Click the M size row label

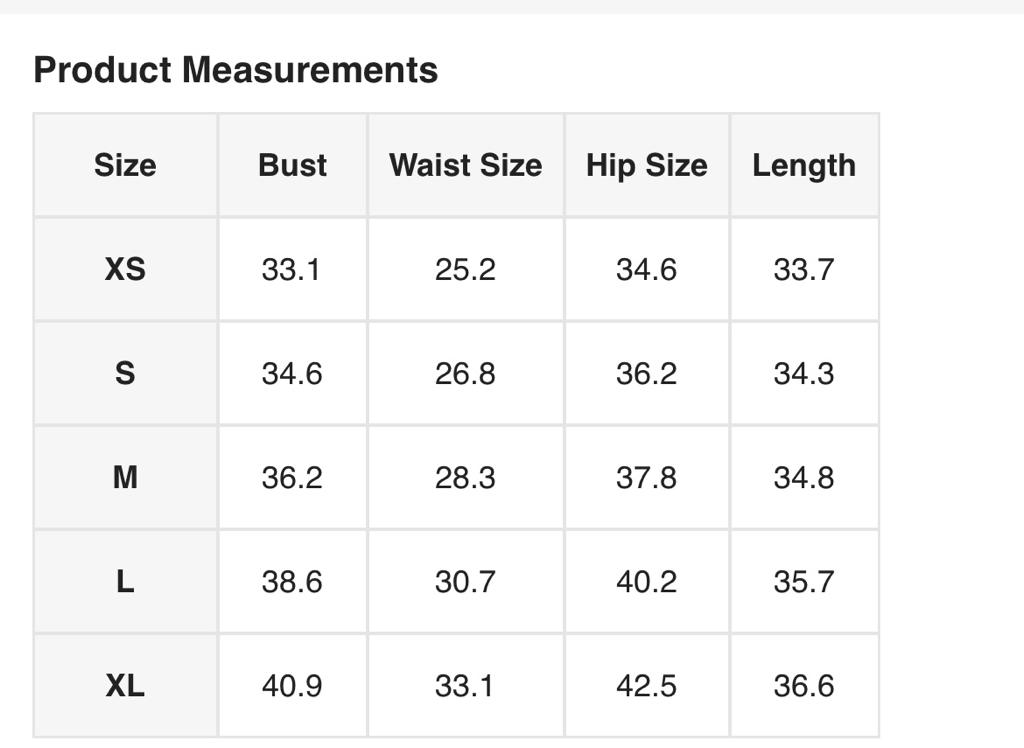coord(125,477)
